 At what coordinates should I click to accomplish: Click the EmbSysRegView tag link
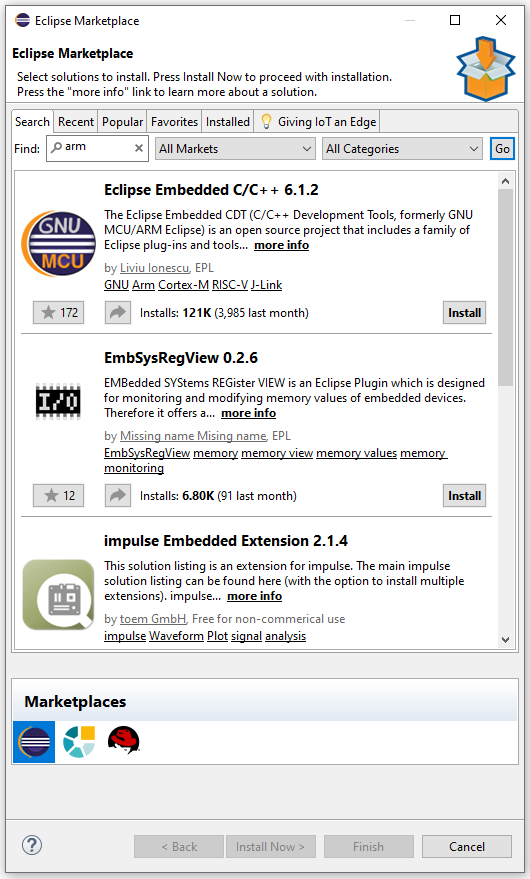[x=147, y=453]
